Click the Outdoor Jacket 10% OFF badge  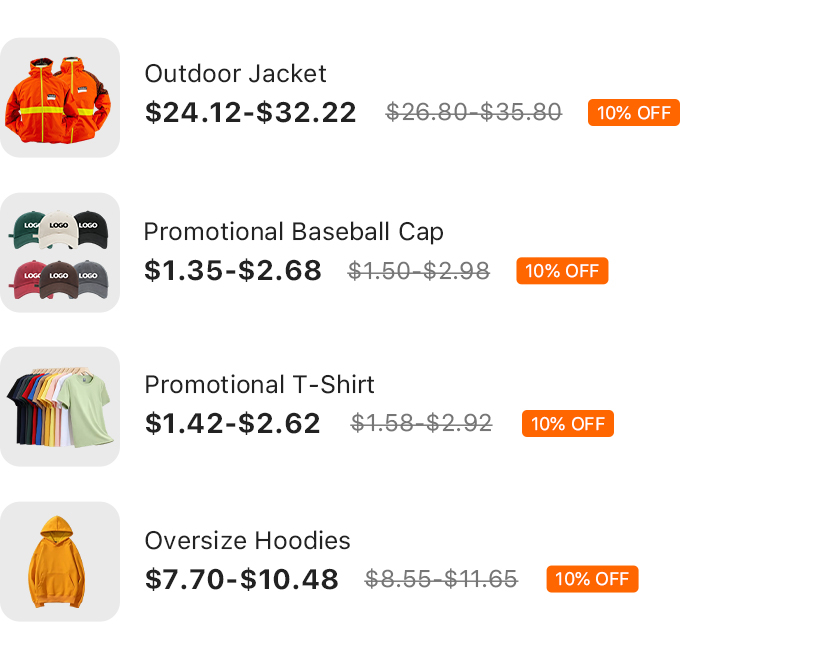(x=633, y=113)
